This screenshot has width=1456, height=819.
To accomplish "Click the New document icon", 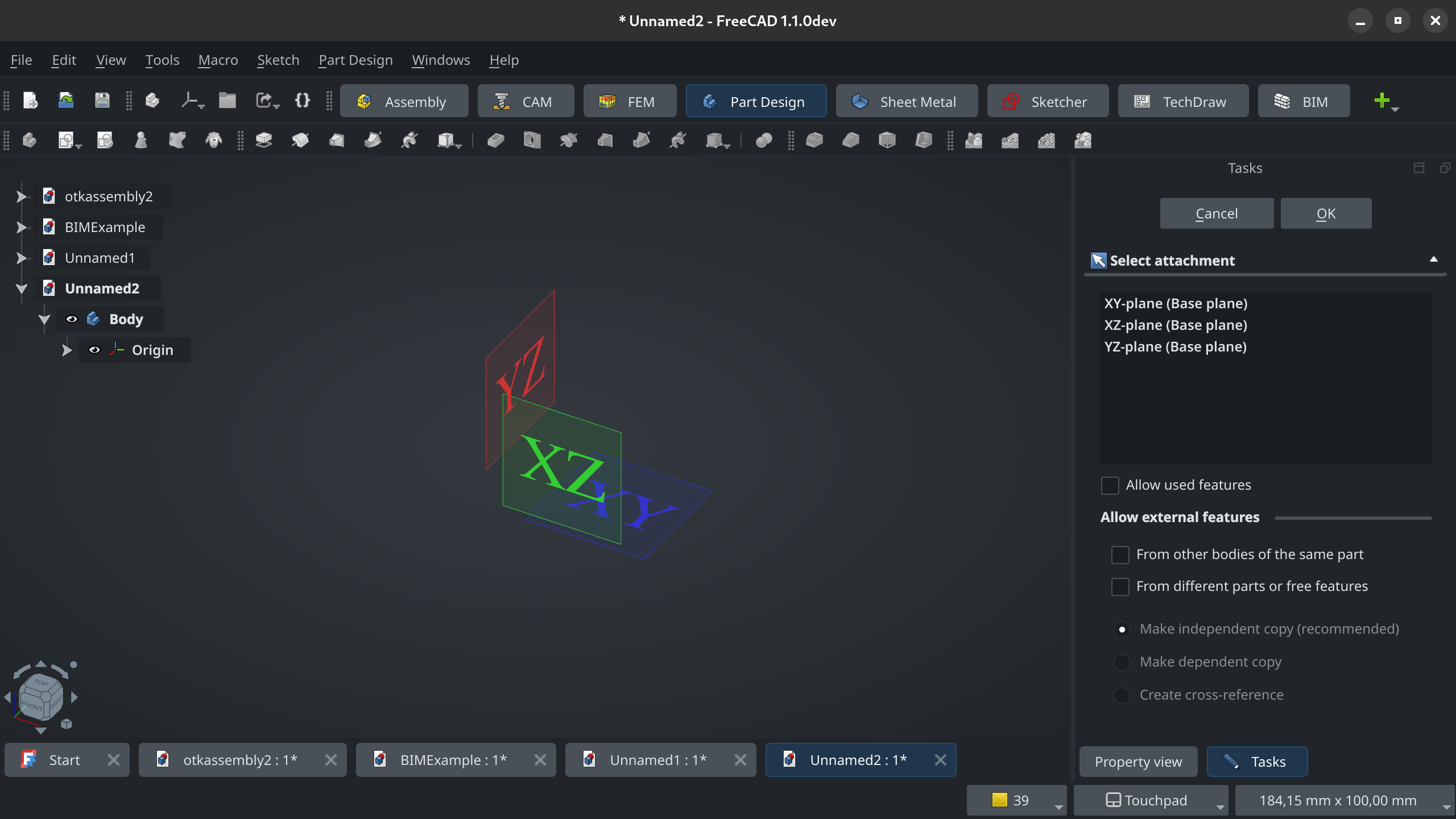I will pyautogui.click(x=30, y=101).
